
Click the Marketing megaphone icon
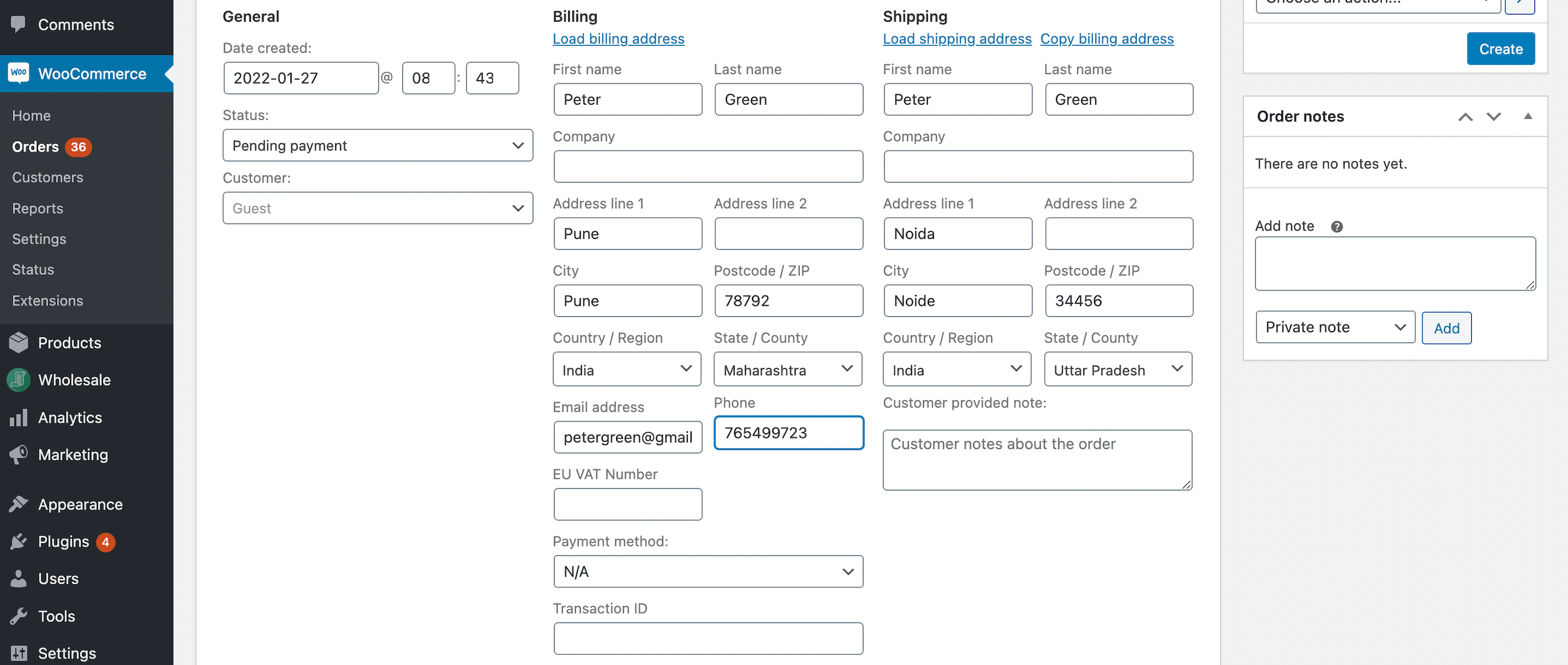18,455
